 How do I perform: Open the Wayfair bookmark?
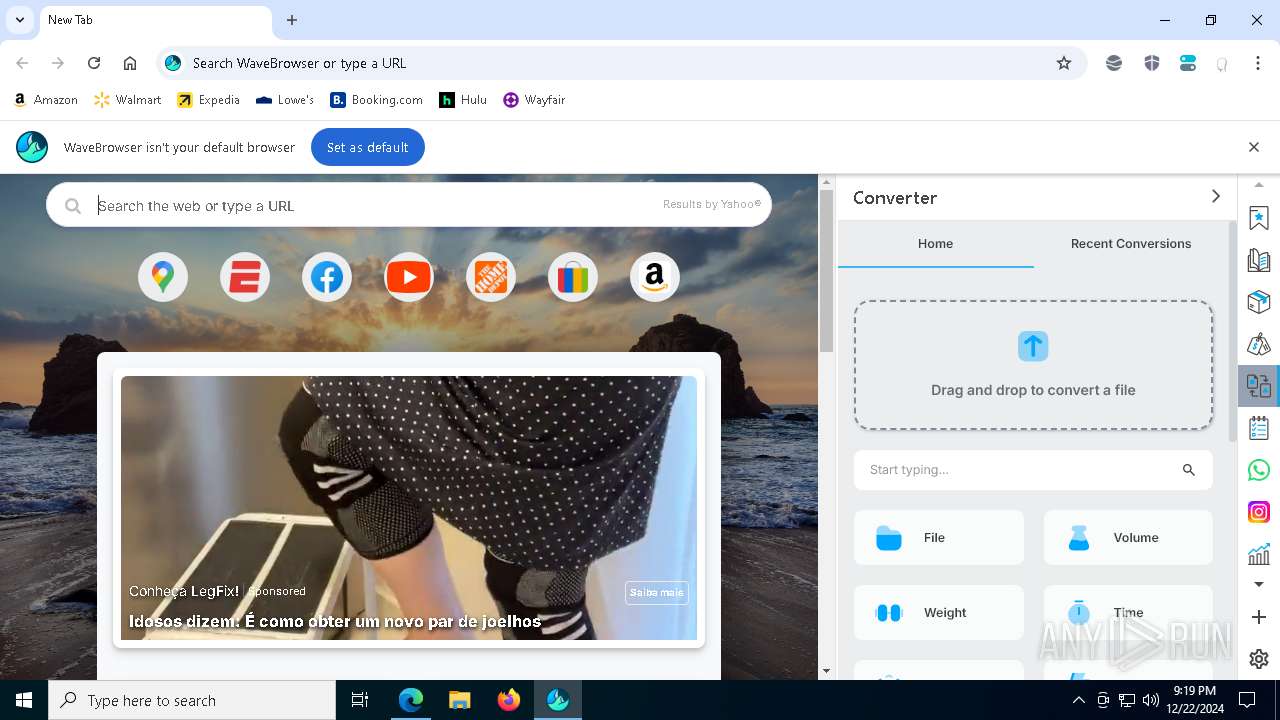(535, 100)
